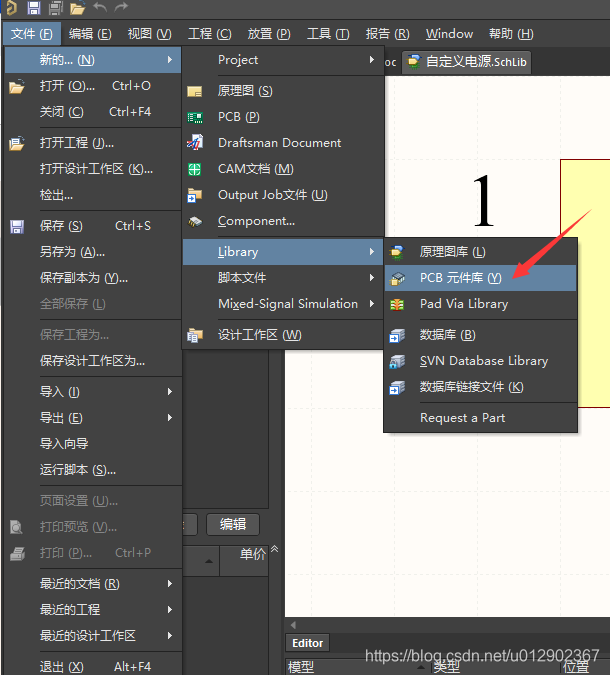610x675 pixels.
Task: Open the 文件 (F) menu
Action: pos(31,34)
